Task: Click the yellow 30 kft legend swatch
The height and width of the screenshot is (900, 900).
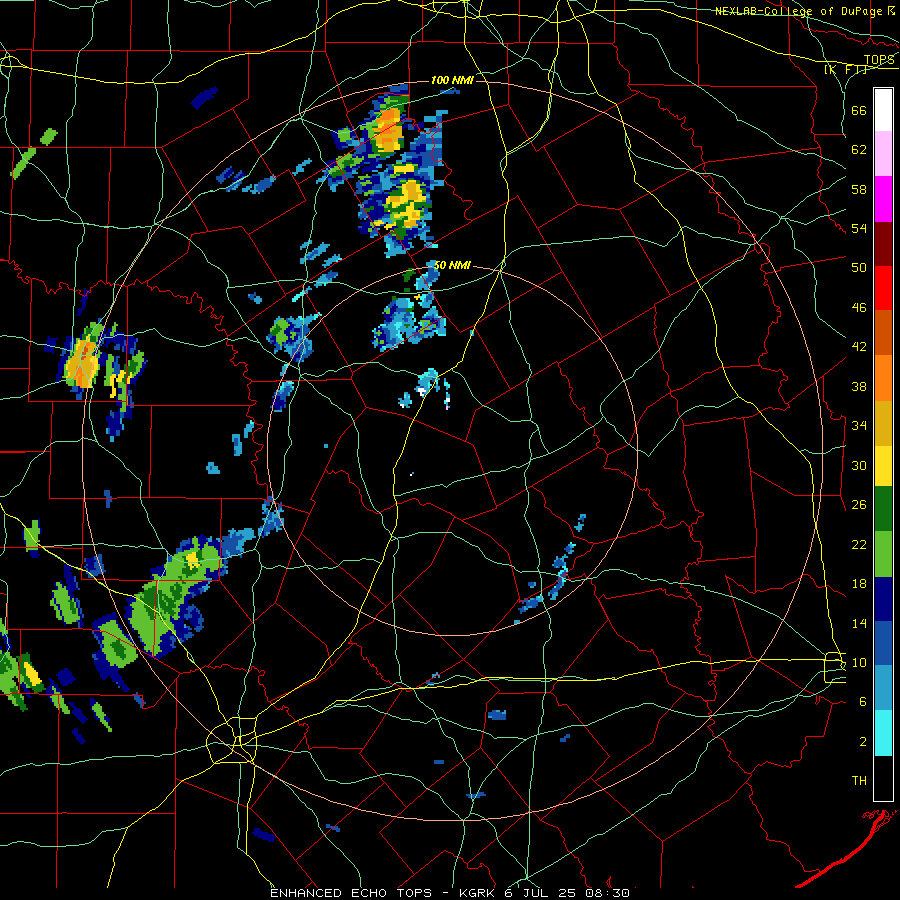Action: tap(883, 465)
